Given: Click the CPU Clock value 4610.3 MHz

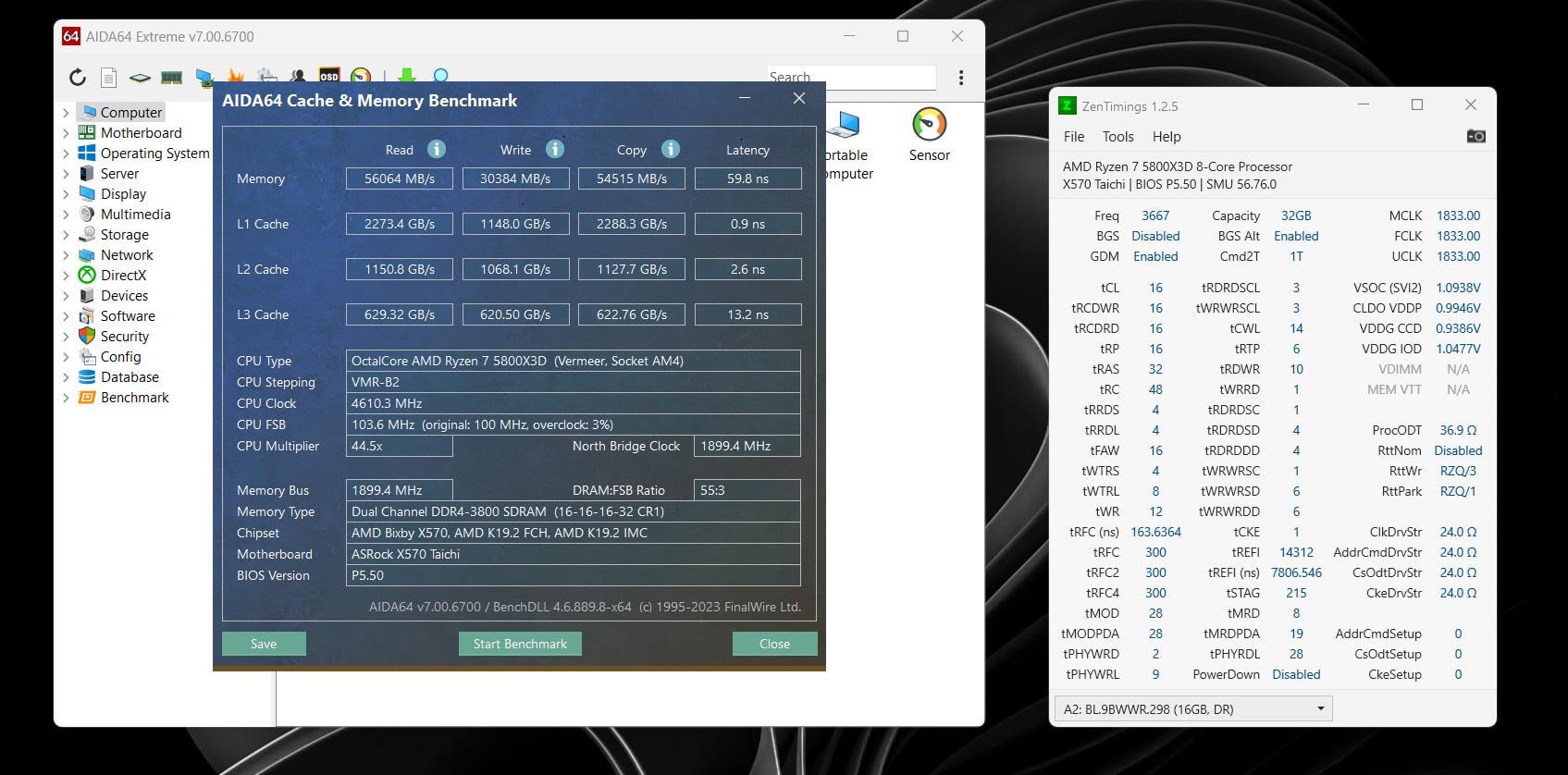Looking at the screenshot, I should click(x=574, y=403).
